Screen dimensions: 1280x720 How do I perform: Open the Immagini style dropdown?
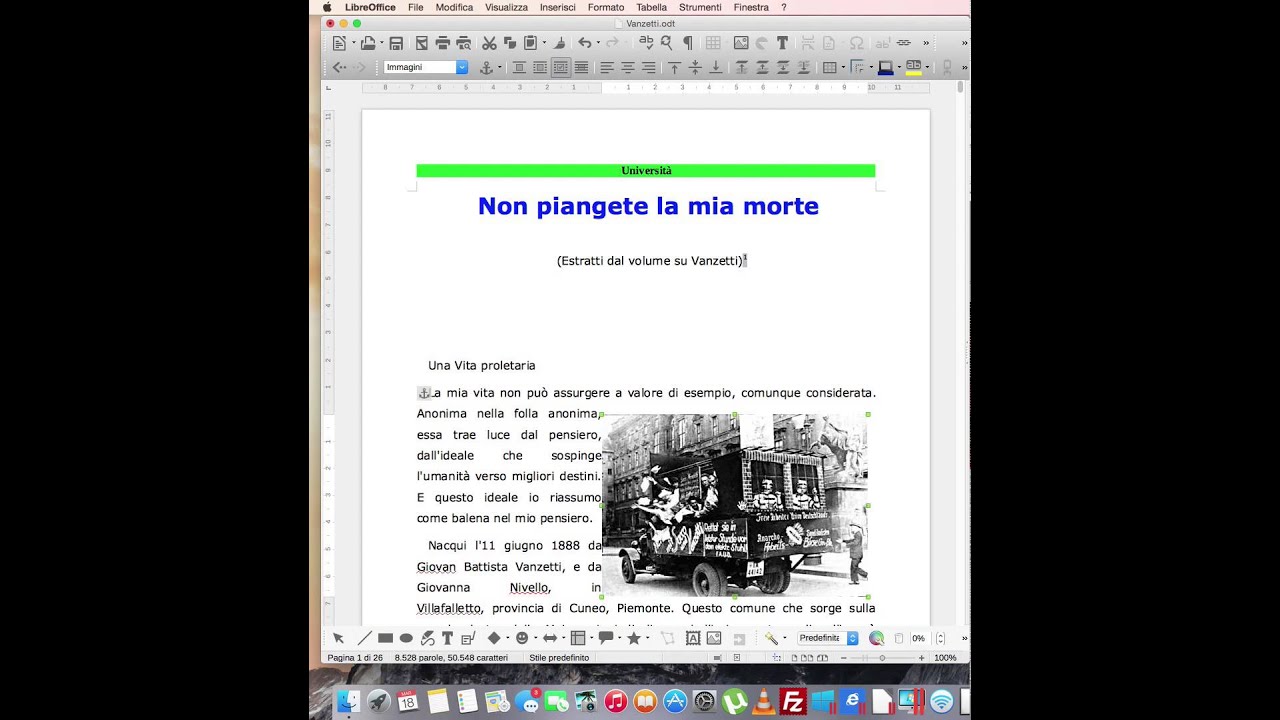pyautogui.click(x=462, y=67)
